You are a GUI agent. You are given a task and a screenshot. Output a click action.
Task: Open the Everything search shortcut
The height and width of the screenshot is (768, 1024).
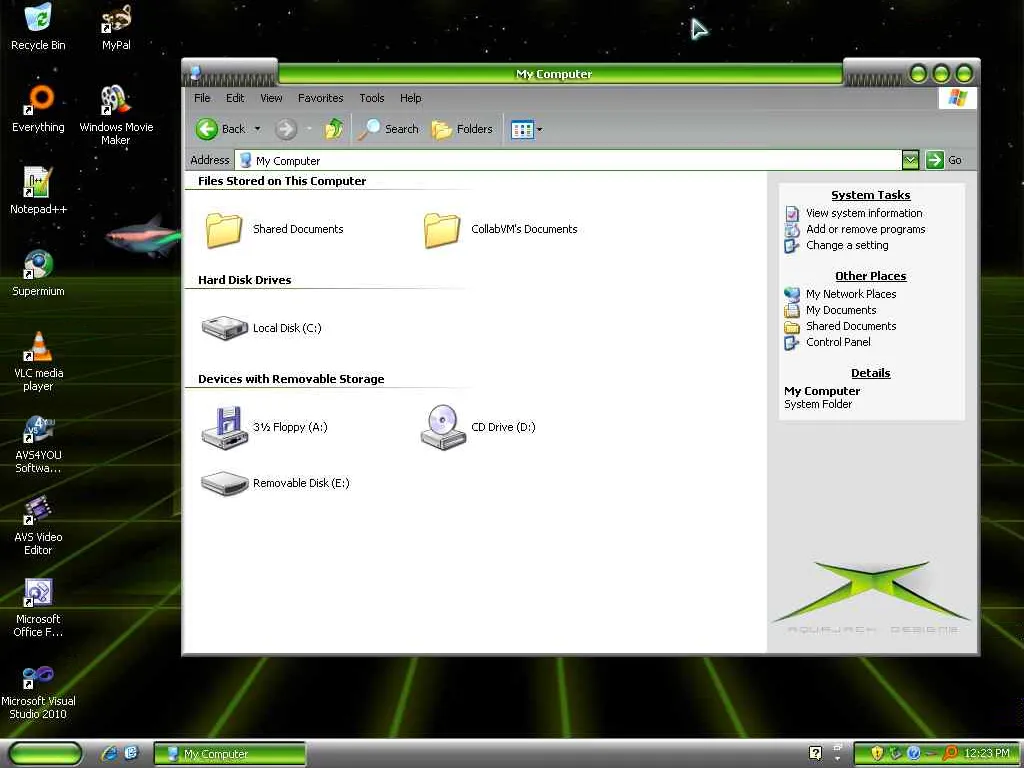coord(38,108)
